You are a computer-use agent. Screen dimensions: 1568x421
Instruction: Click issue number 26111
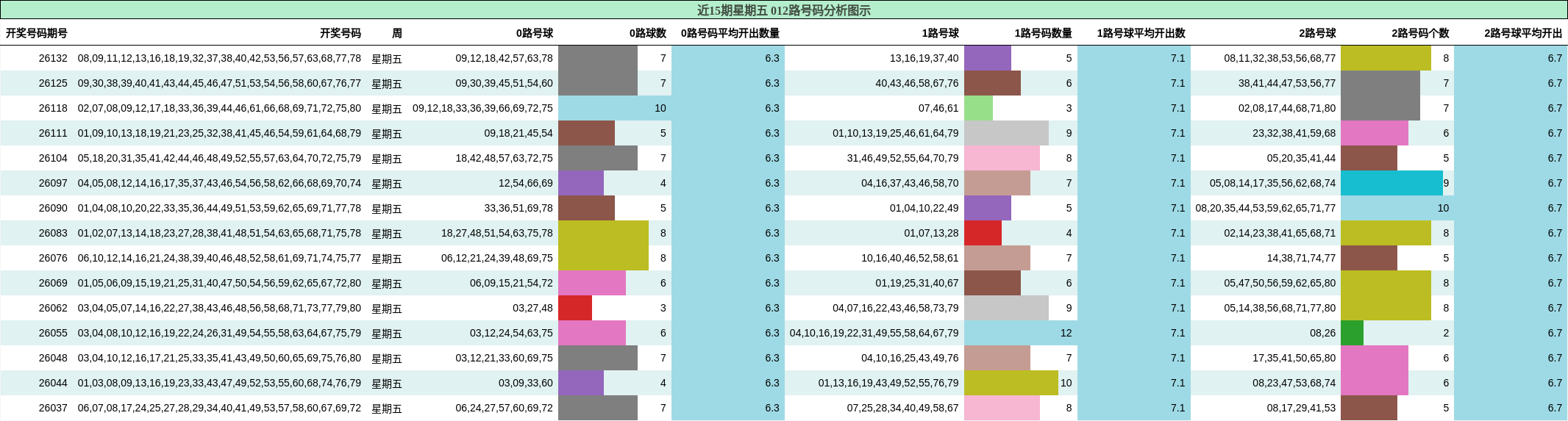coord(53,133)
